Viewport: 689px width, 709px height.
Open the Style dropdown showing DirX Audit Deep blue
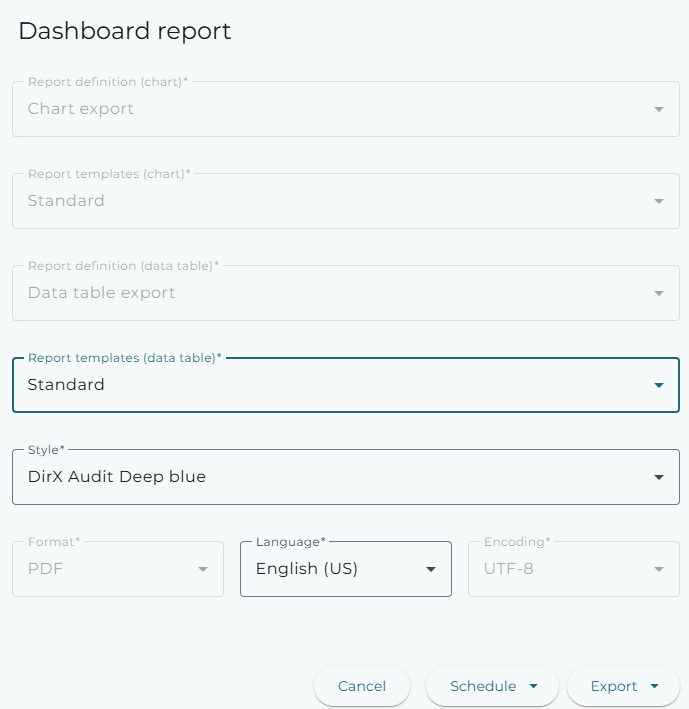tap(346, 477)
